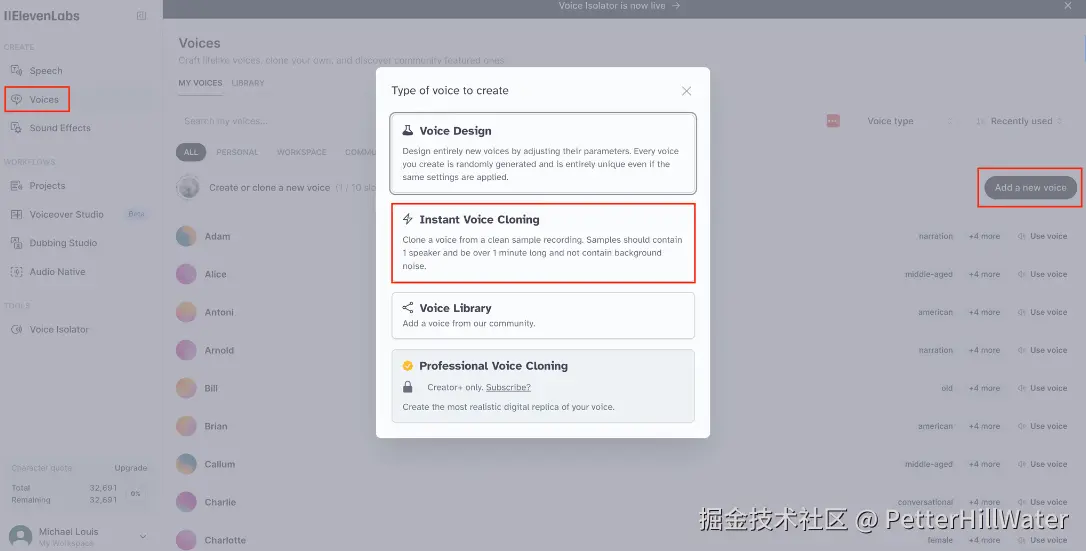This screenshot has height=551, width=1086.
Task: Use voice for Arnold
Action: [1042, 350]
